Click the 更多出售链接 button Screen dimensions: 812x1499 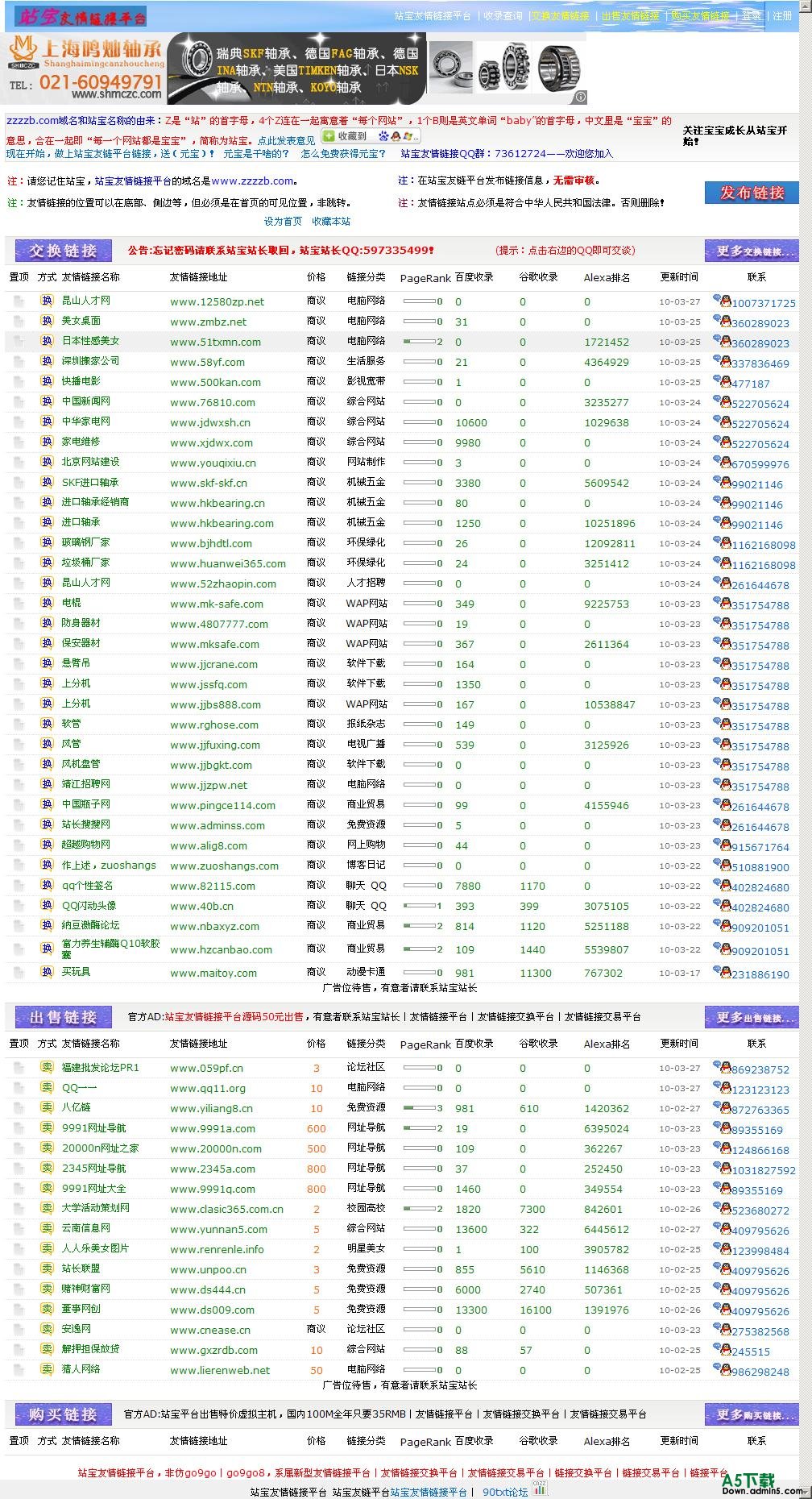(x=752, y=1017)
